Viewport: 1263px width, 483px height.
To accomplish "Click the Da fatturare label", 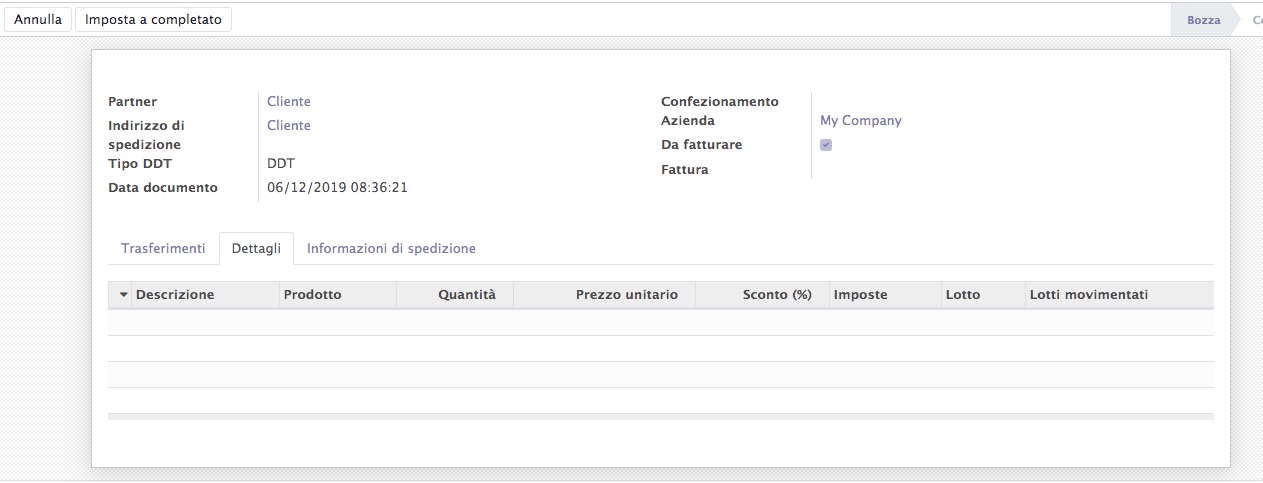I will (702, 145).
